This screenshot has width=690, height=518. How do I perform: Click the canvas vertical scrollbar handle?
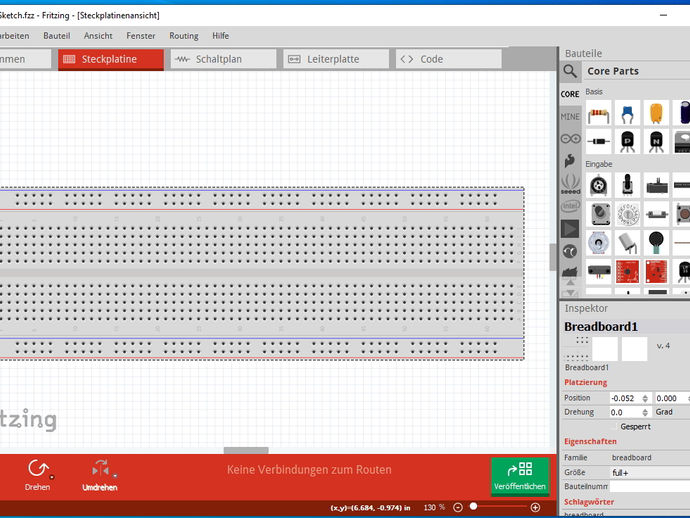tap(553, 257)
